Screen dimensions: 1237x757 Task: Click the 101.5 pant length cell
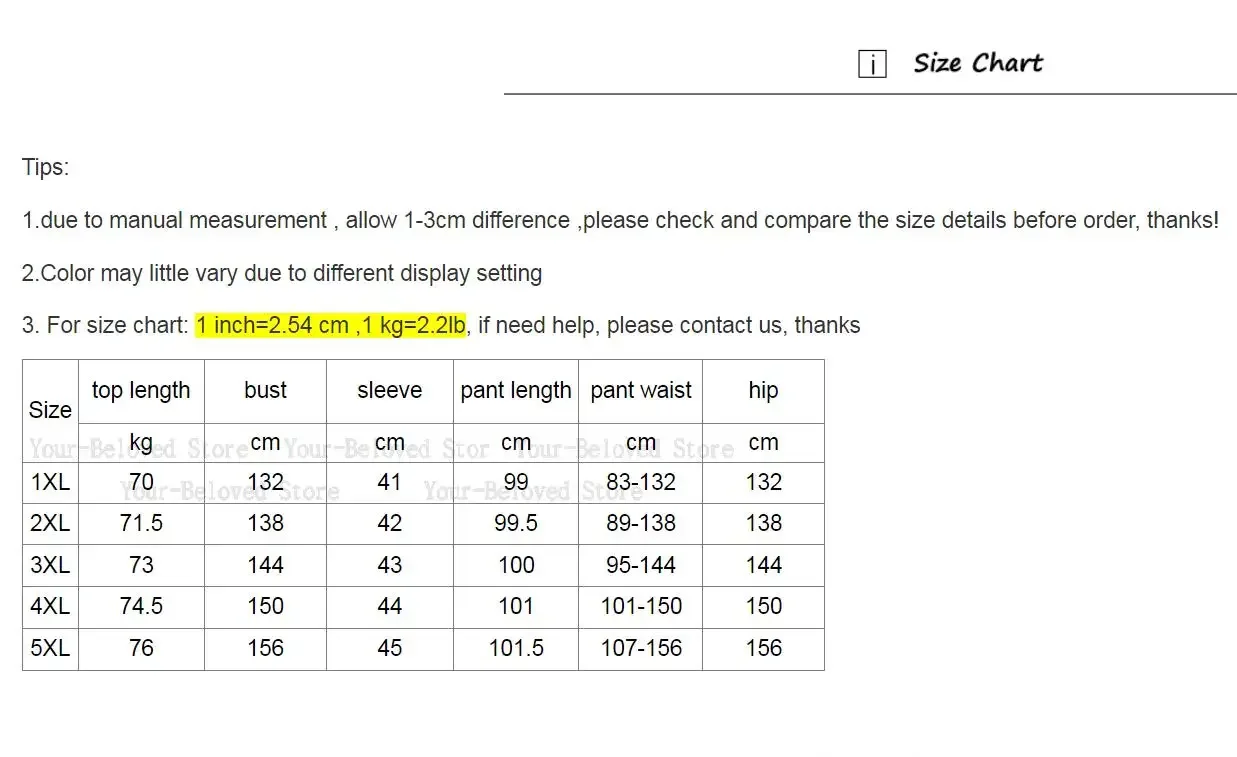point(516,648)
